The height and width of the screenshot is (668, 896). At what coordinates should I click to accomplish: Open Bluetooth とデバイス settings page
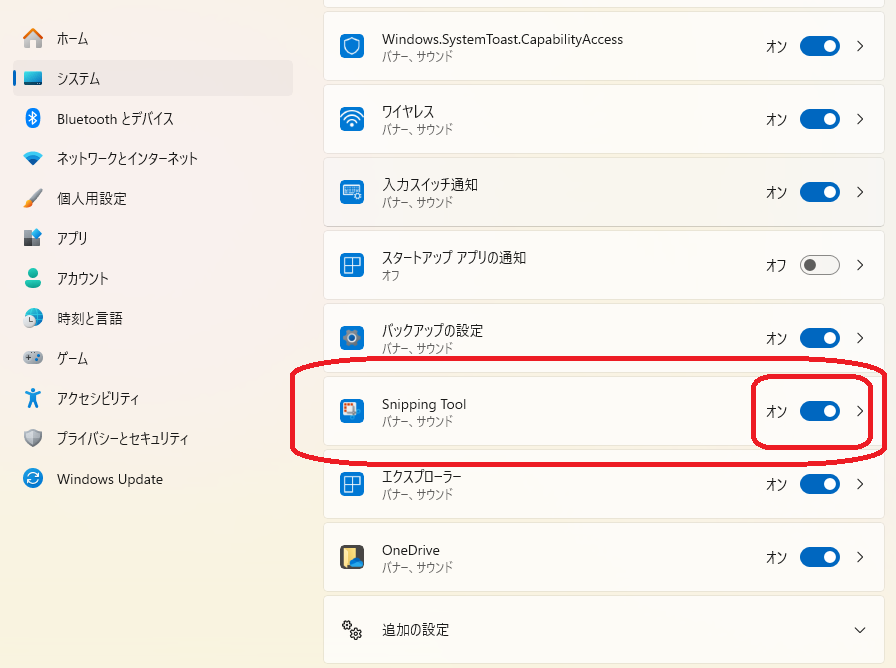tap(153, 118)
